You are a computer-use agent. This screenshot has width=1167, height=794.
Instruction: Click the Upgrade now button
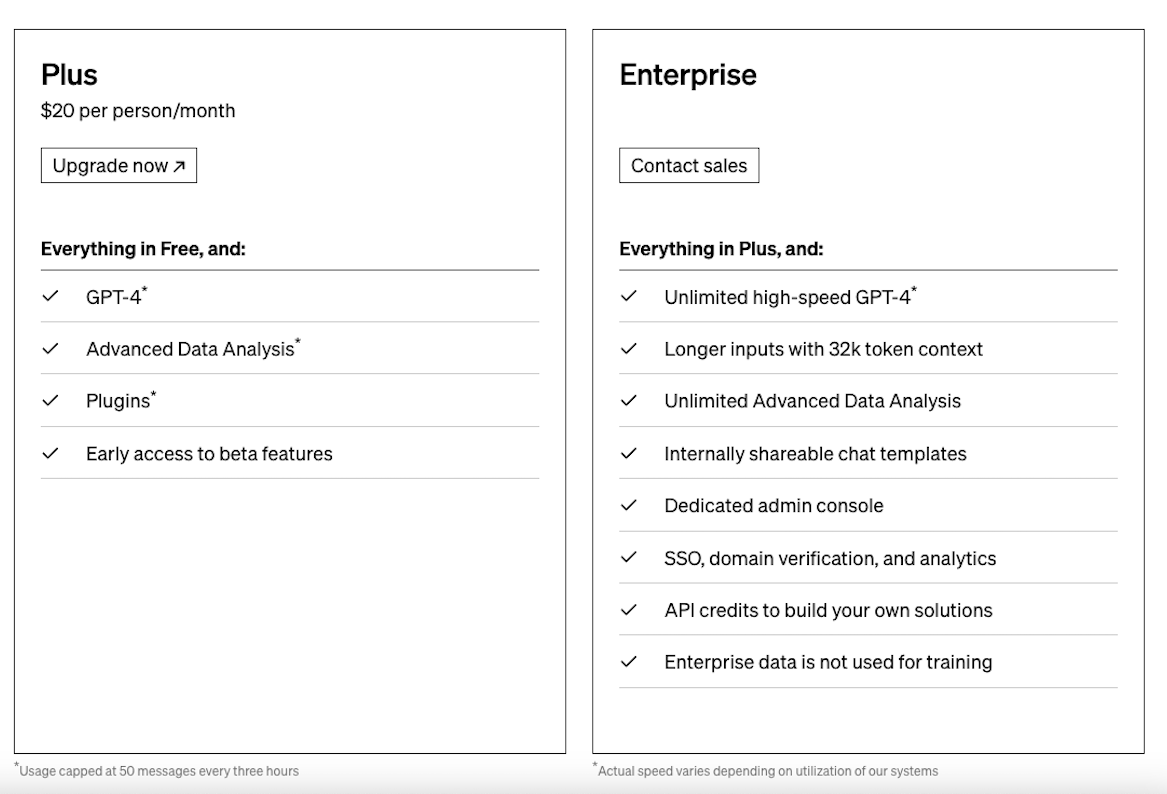tap(118, 166)
